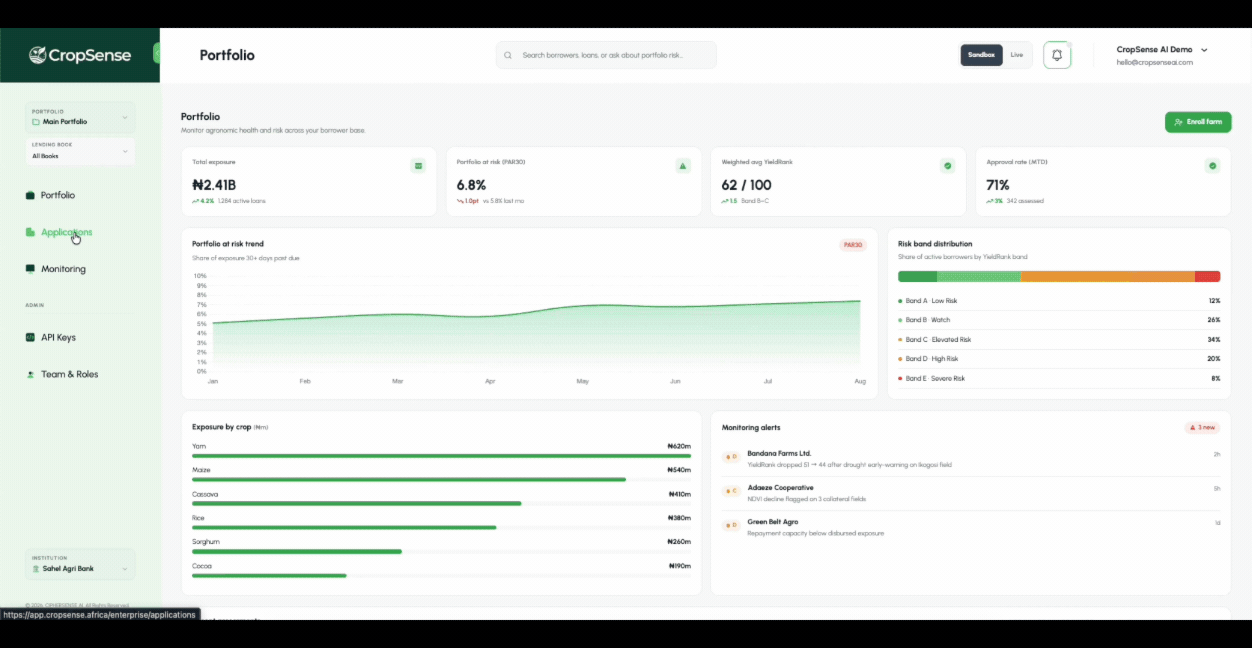This screenshot has height=648, width=1252.
Task: Click the hello@cropsenseai.com email text
Action: tap(1154, 62)
